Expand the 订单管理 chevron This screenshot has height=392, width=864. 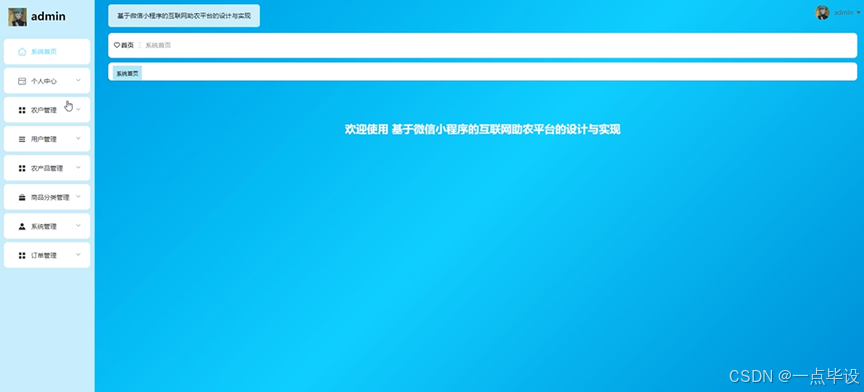(78, 255)
